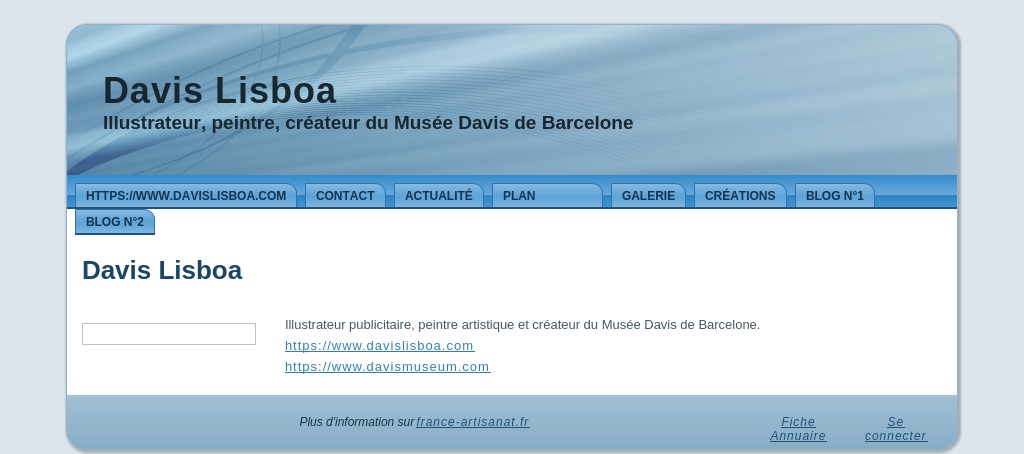1024x454 pixels.
Task: Open the france-artisanat.fr footer link
Action: click(x=473, y=422)
